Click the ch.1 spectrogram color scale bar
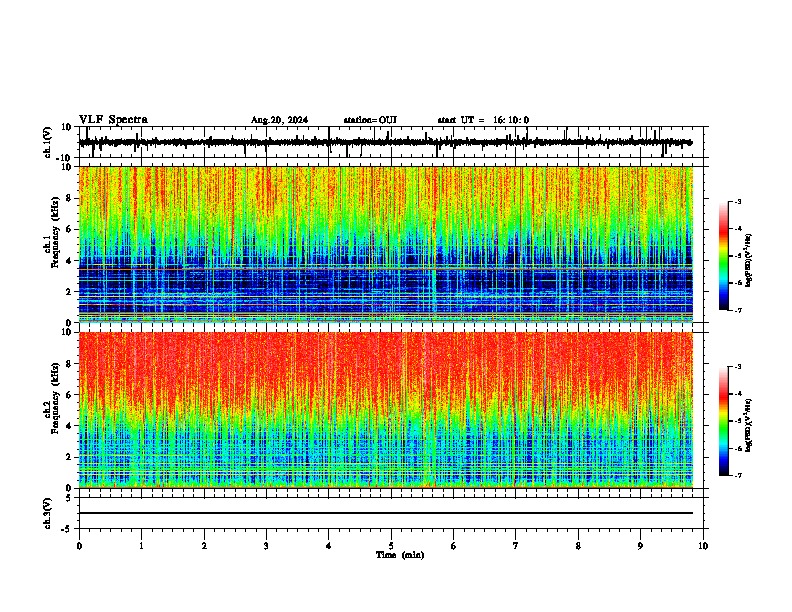Image resolution: width=792 pixels, height=612 pixels. [723, 256]
